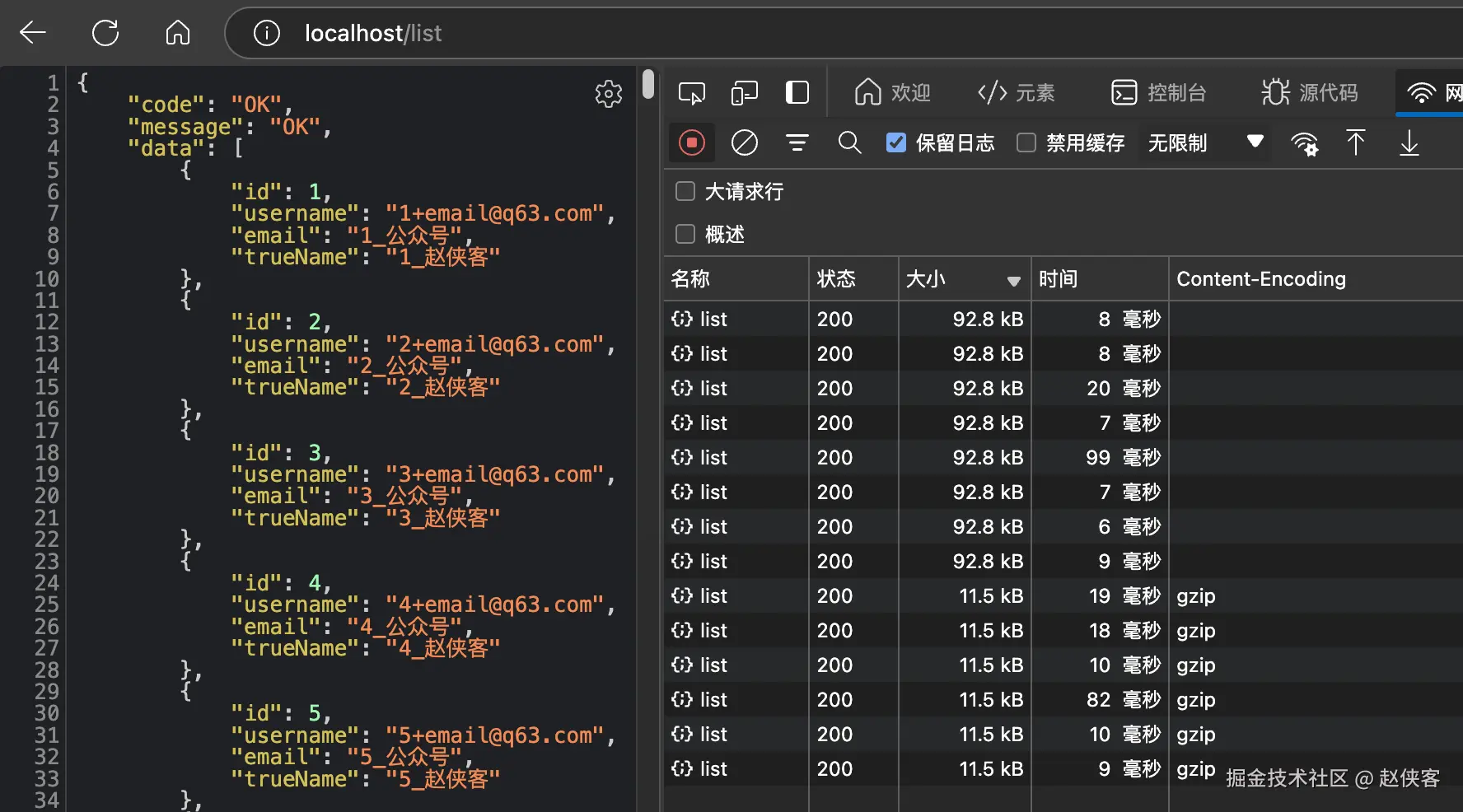Enable 禁用缓存 checkbox
The image size is (1463, 812).
click(x=1026, y=143)
